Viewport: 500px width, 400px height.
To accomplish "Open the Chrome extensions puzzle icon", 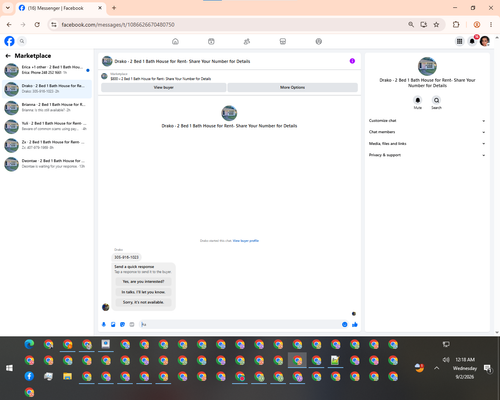I will coord(456,25).
